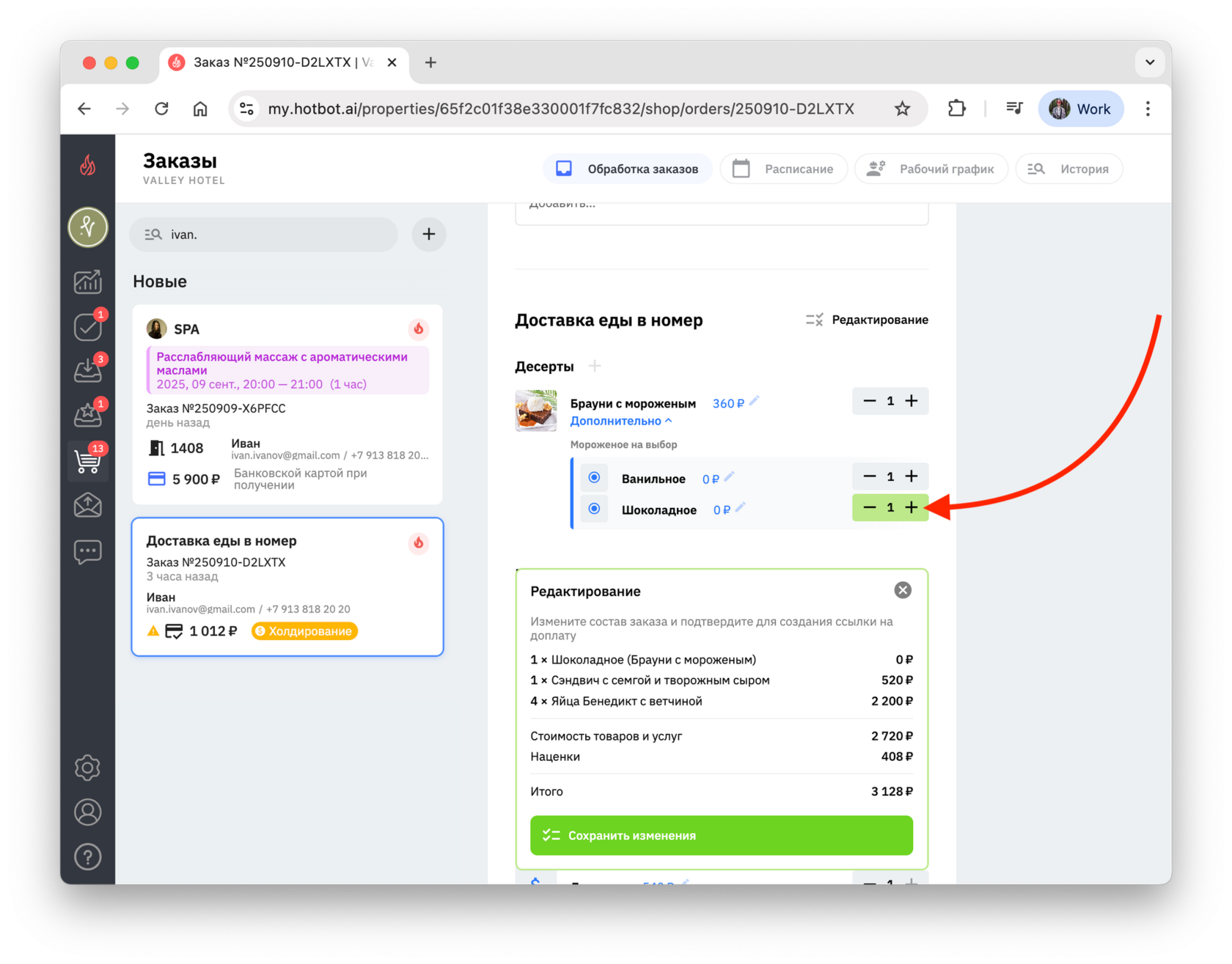
Task: Increase Шоколадное quantity
Action: (912, 507)
